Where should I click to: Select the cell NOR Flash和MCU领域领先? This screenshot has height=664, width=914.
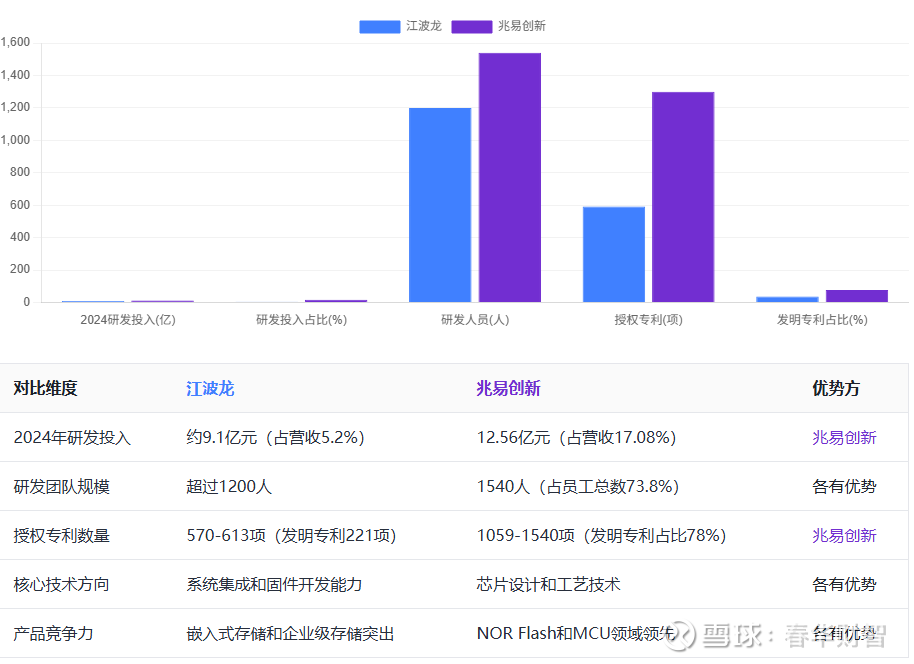tap(576, 633)
